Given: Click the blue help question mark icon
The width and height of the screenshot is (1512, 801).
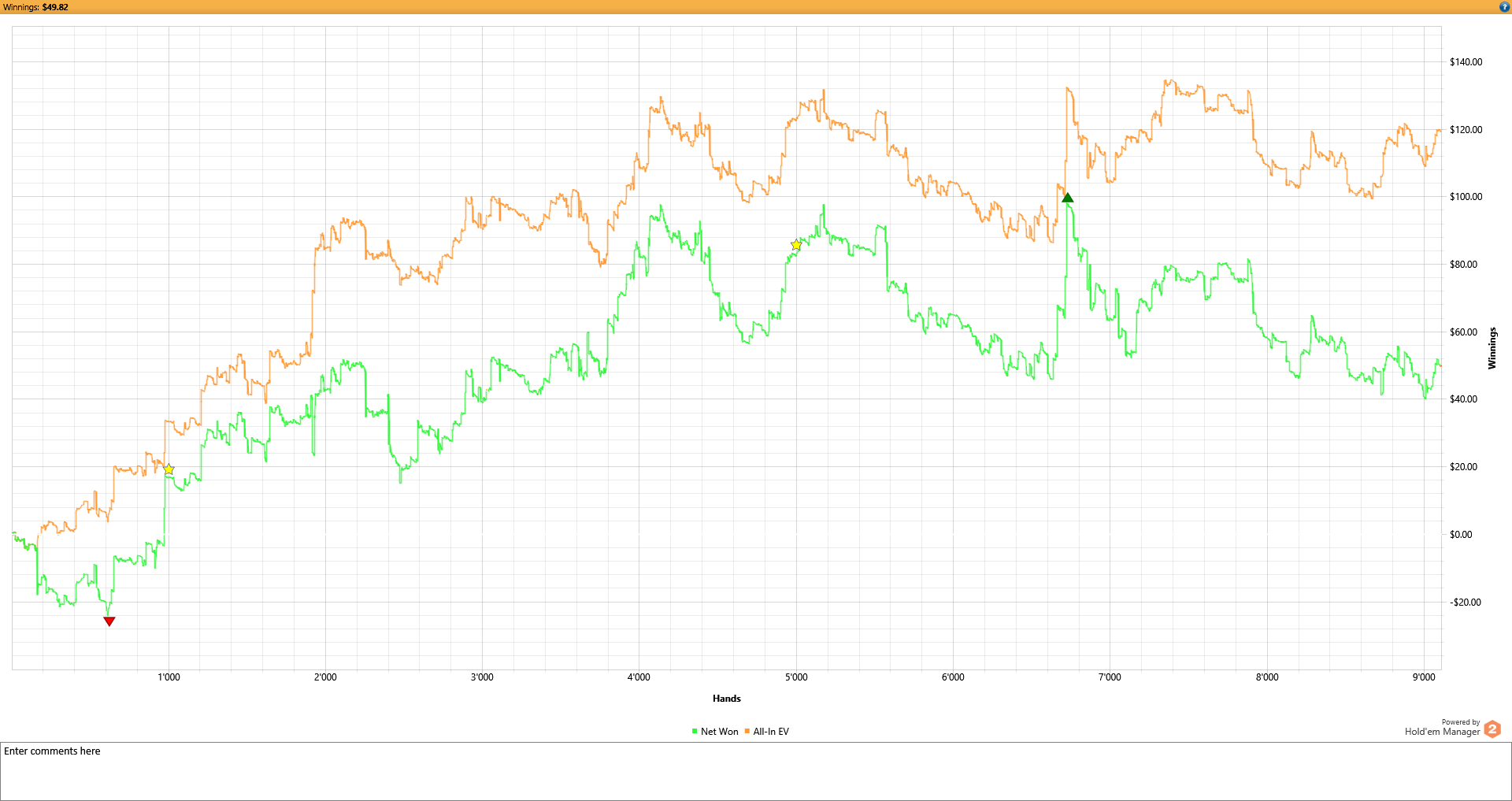Looking at the screenshot, I should [1504, 7].
